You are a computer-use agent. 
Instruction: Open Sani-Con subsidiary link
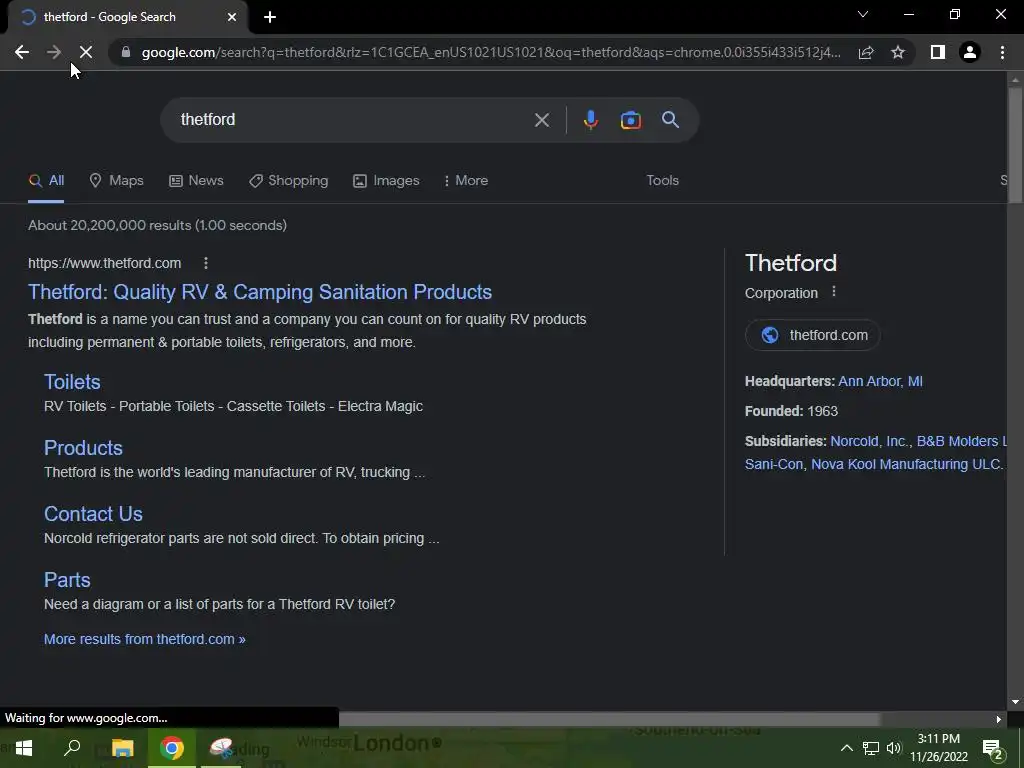(774, 464)
